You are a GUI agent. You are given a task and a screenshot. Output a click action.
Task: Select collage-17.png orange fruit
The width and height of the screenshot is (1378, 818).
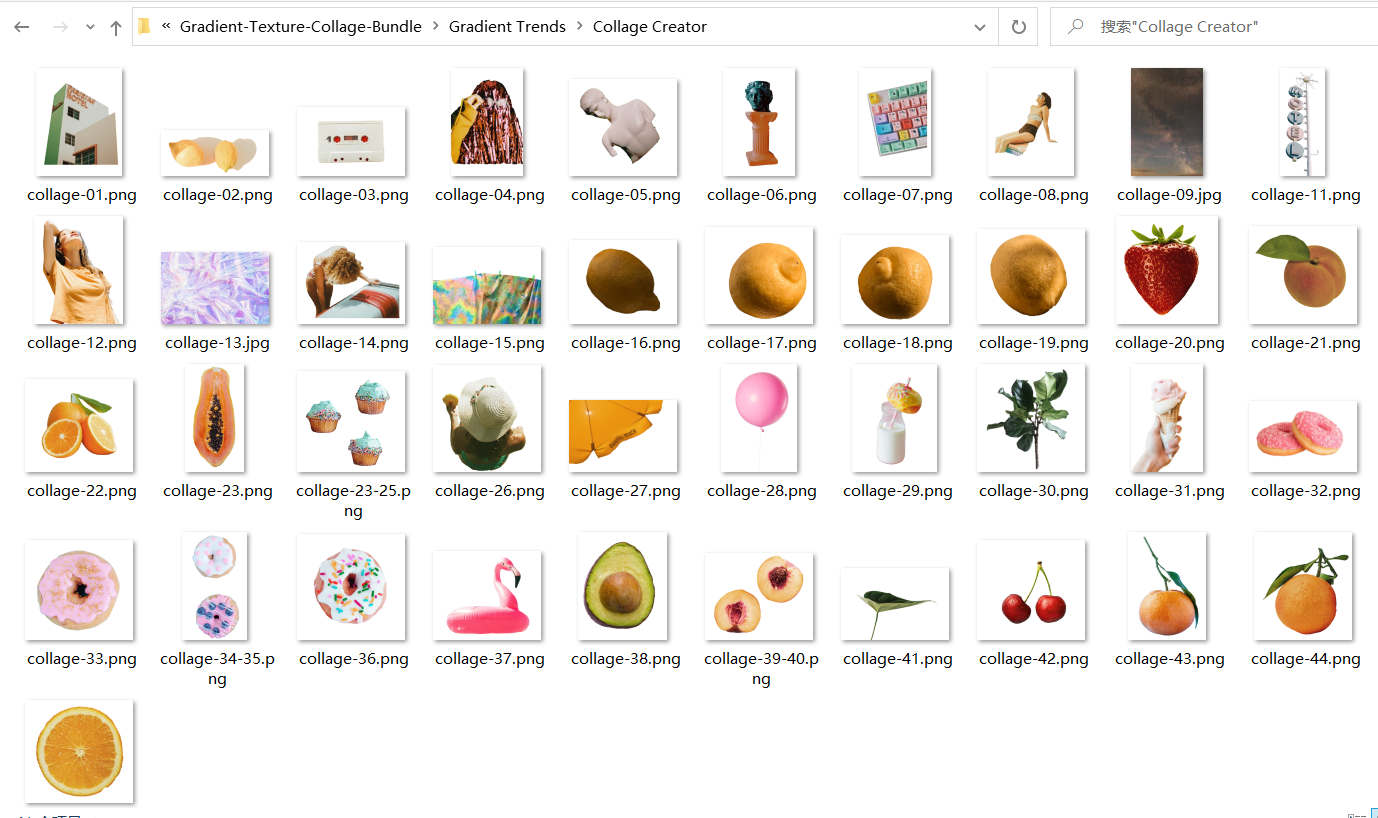tap(759, 275)
